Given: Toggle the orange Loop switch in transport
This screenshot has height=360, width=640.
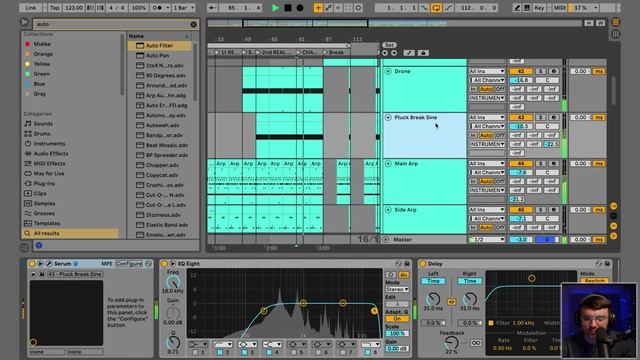Looking at the screenshot, I should coord(436,8).
